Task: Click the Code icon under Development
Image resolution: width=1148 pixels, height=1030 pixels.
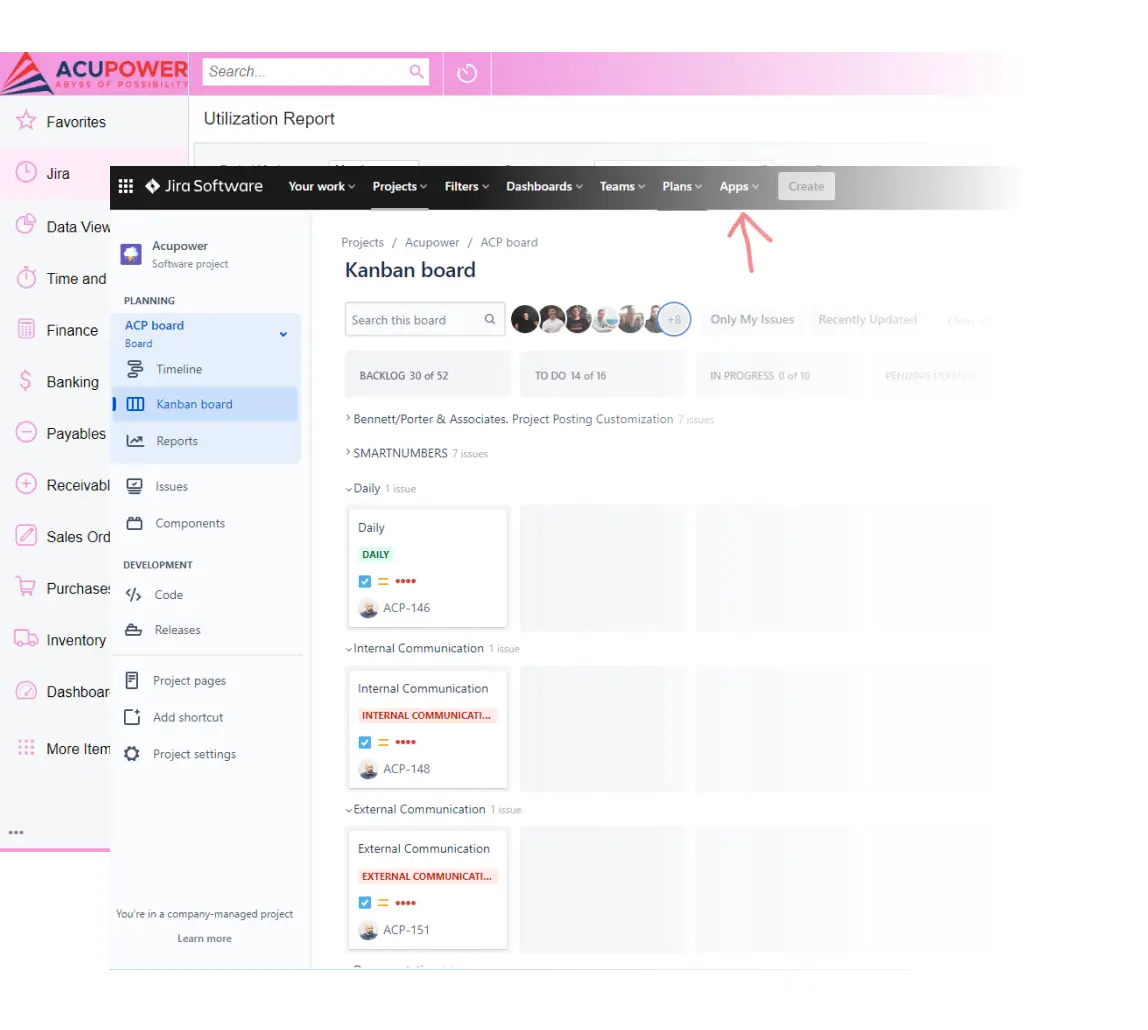Action: point(134,595)
